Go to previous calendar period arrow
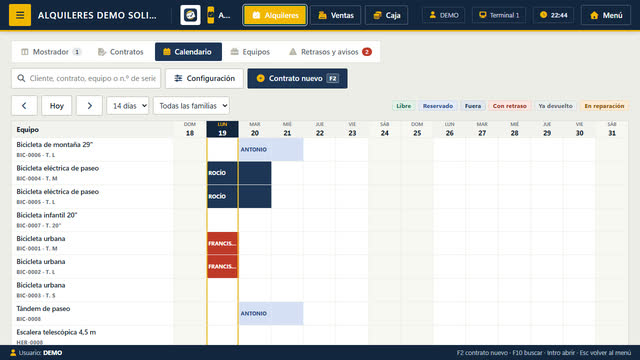The width and height of the screenshot is (640, 360). pyautogui.click(x=24, y=106)
